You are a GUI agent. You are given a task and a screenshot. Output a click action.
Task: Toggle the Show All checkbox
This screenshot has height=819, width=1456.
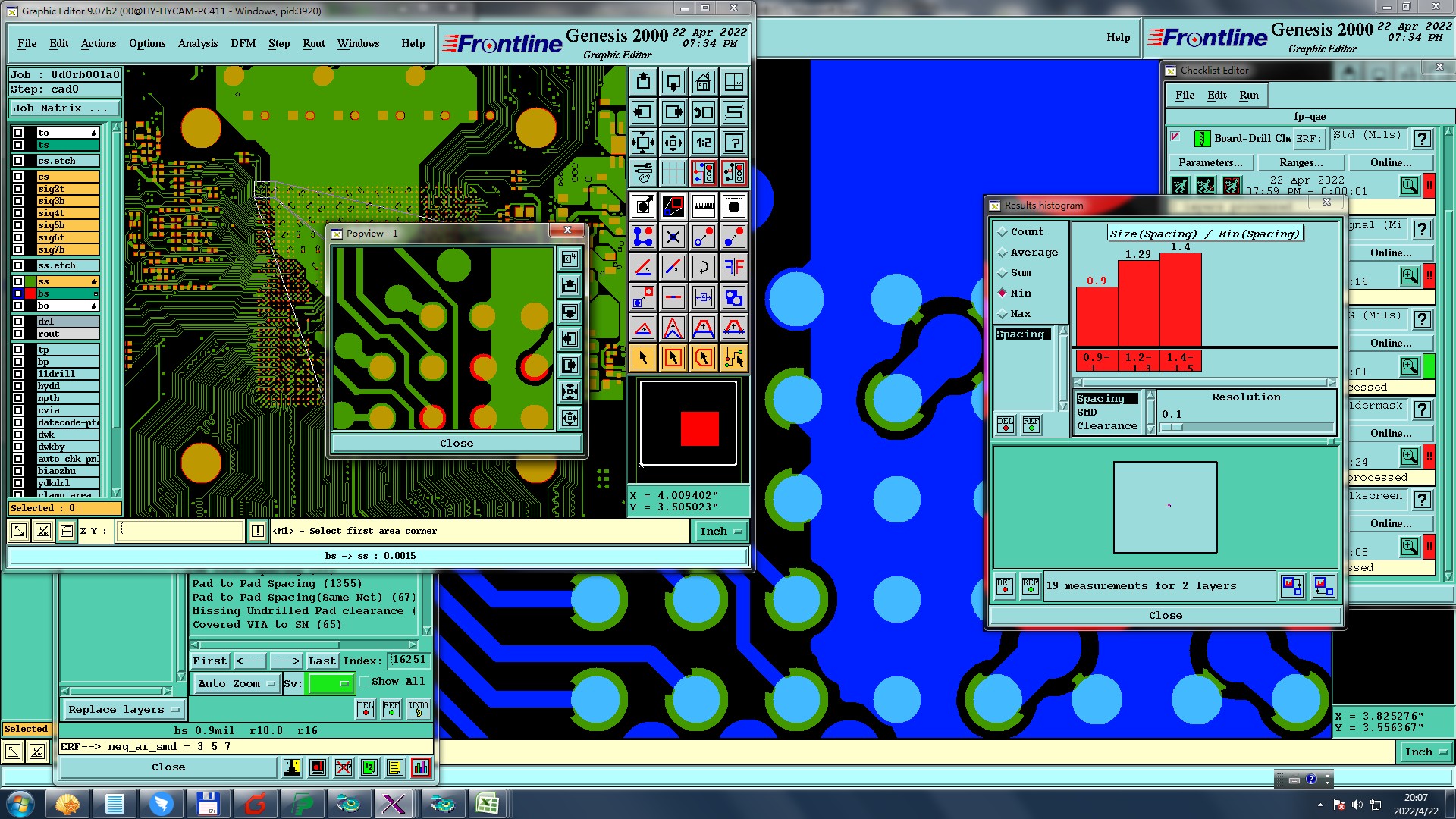(x=365, y=682)
